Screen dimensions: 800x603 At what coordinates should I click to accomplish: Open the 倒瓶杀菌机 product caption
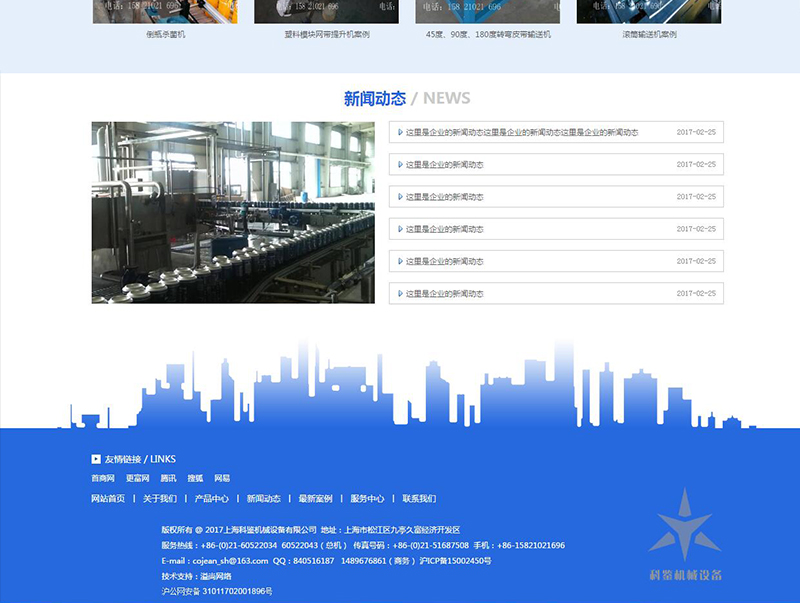click(x=165, y=34)
